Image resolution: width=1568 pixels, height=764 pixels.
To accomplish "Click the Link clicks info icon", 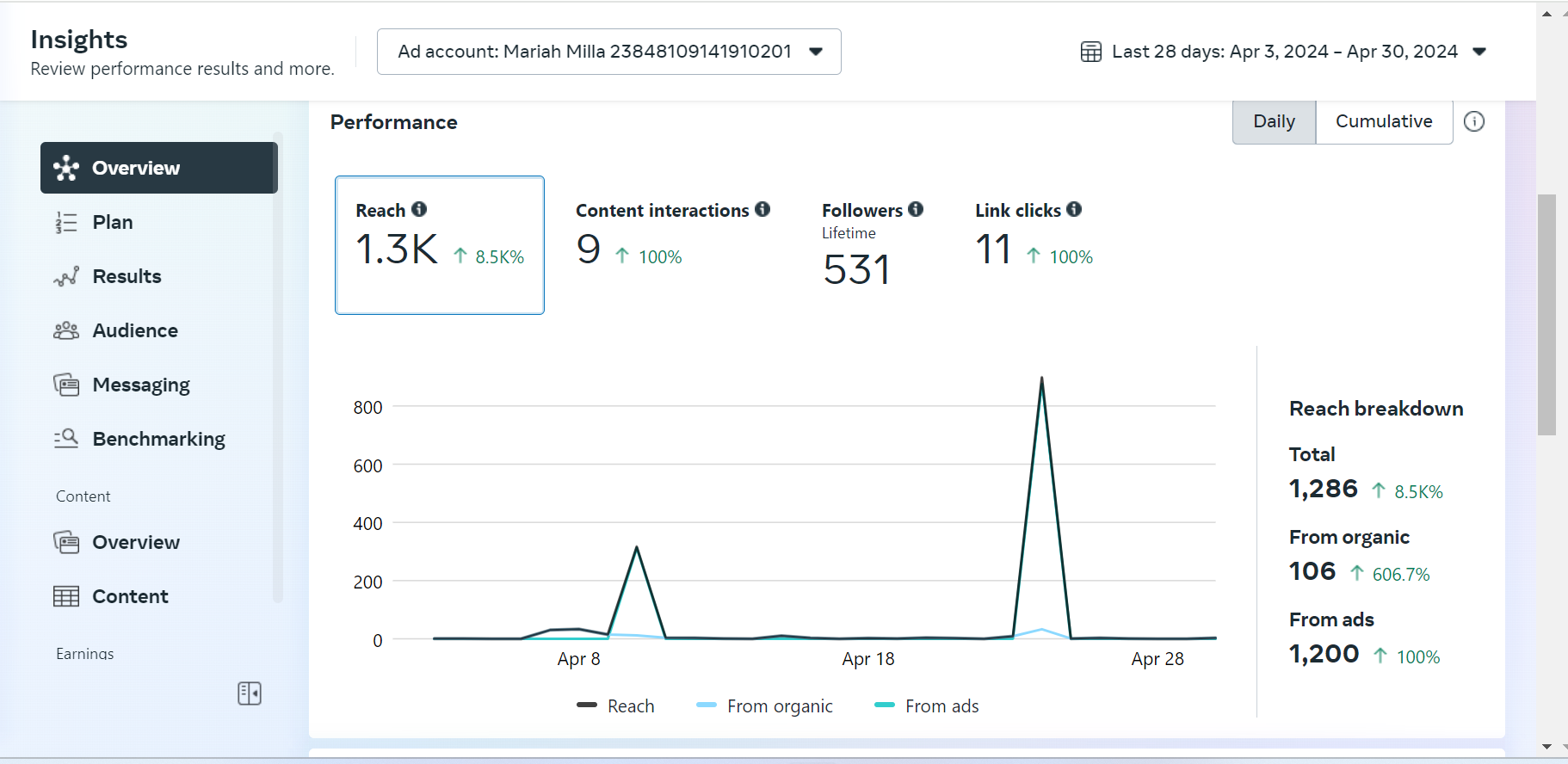I will coord(1074,209).
